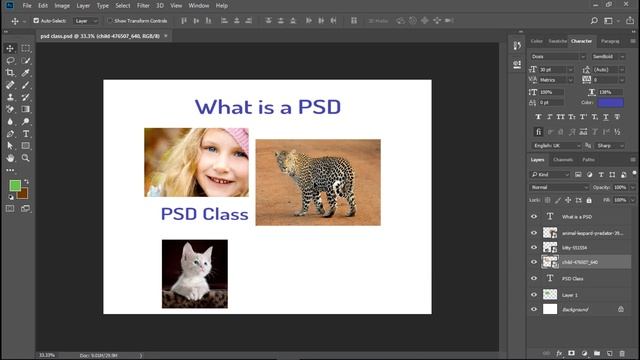Open the Normal blend mode dropdown
Screen dimensions: 640x360
point(559,187)
